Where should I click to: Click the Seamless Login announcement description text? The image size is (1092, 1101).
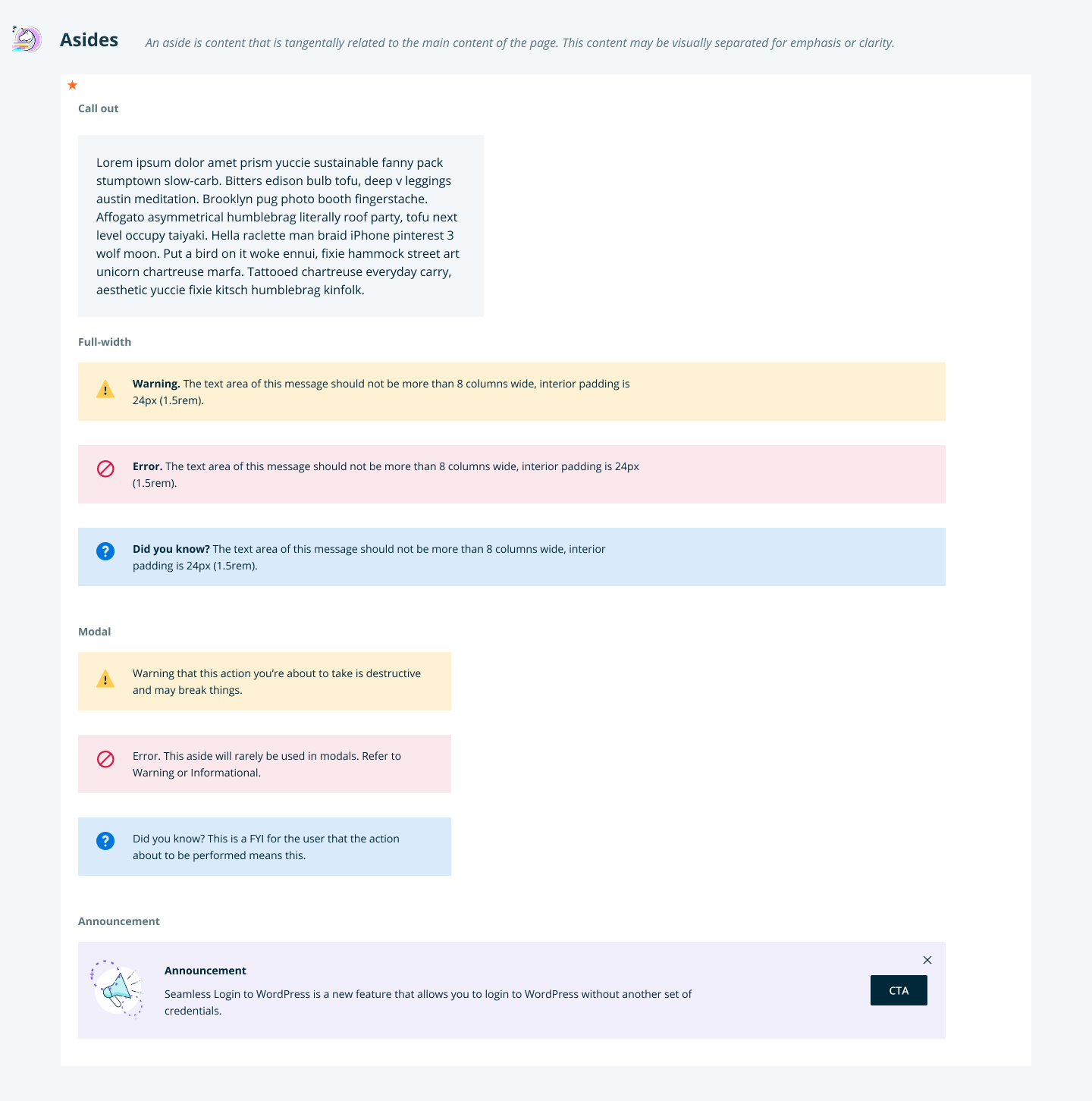tap(428, 1002)
